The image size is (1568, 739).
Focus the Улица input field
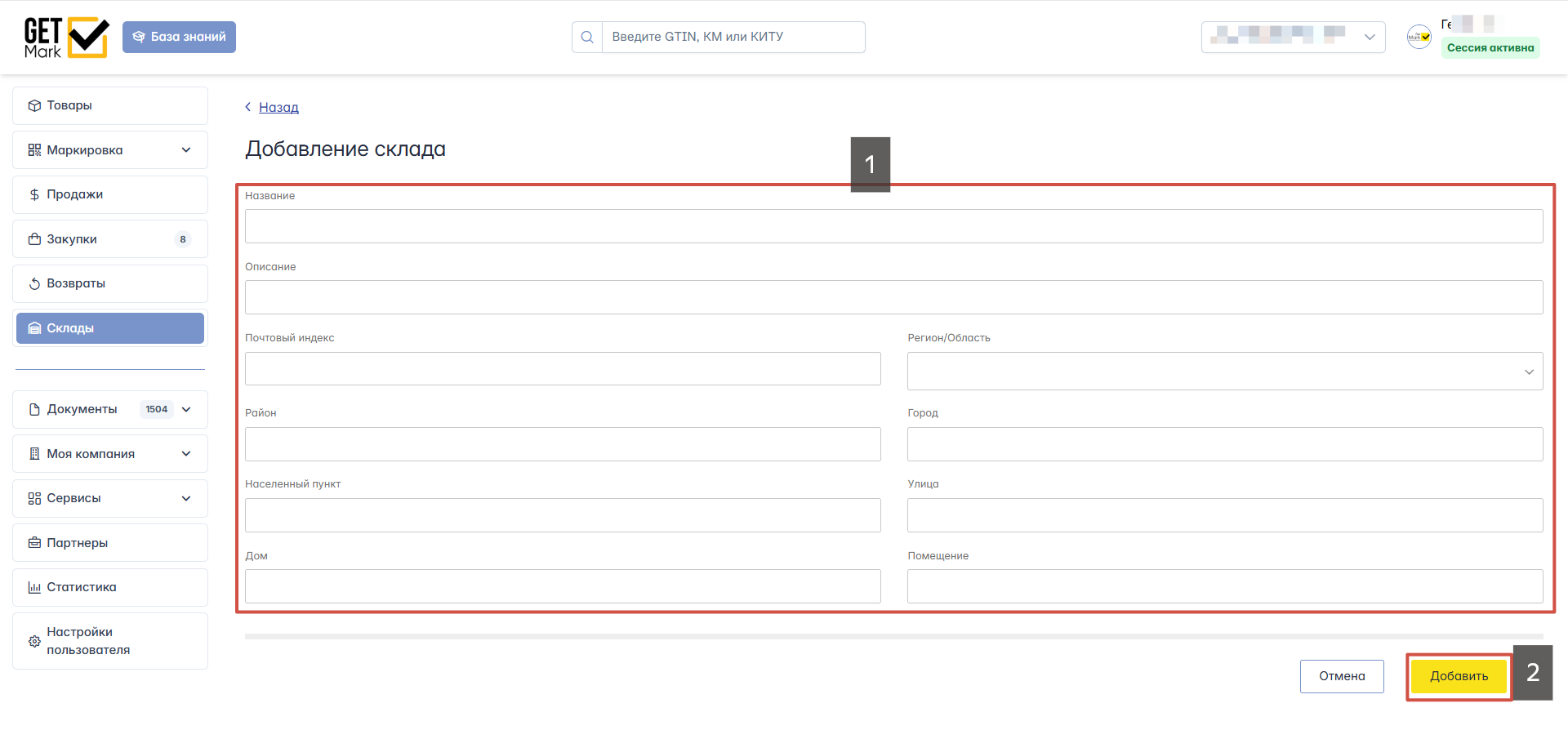tap(1225, 515)
